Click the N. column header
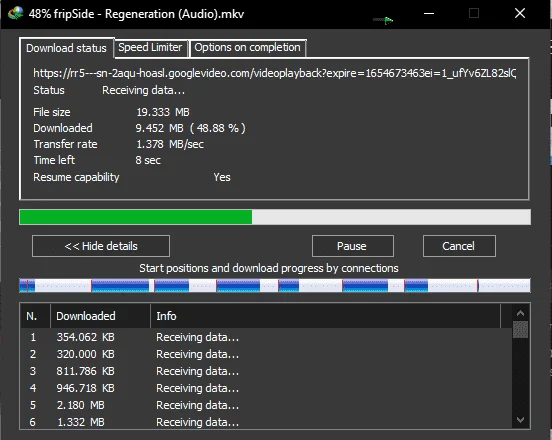 pos(35,316)
